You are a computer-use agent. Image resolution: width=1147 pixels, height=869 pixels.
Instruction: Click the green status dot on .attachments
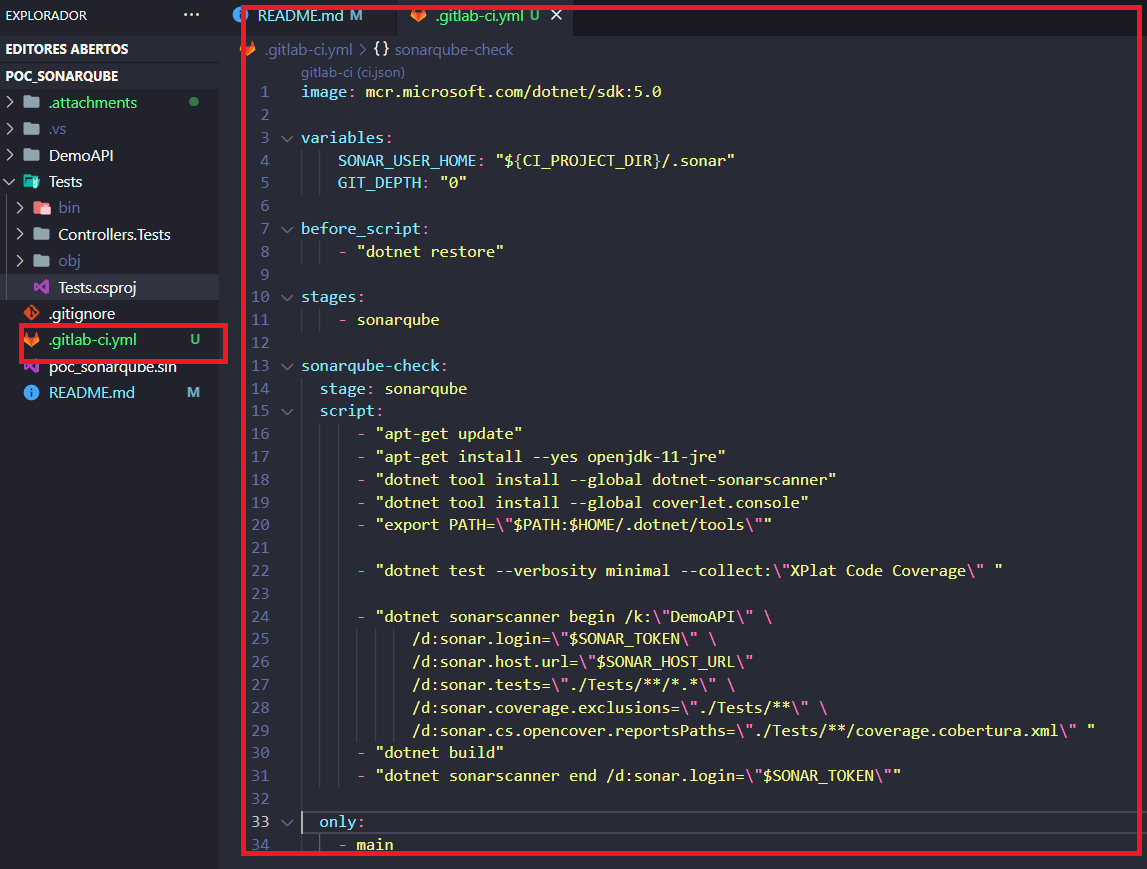[194, 102]
